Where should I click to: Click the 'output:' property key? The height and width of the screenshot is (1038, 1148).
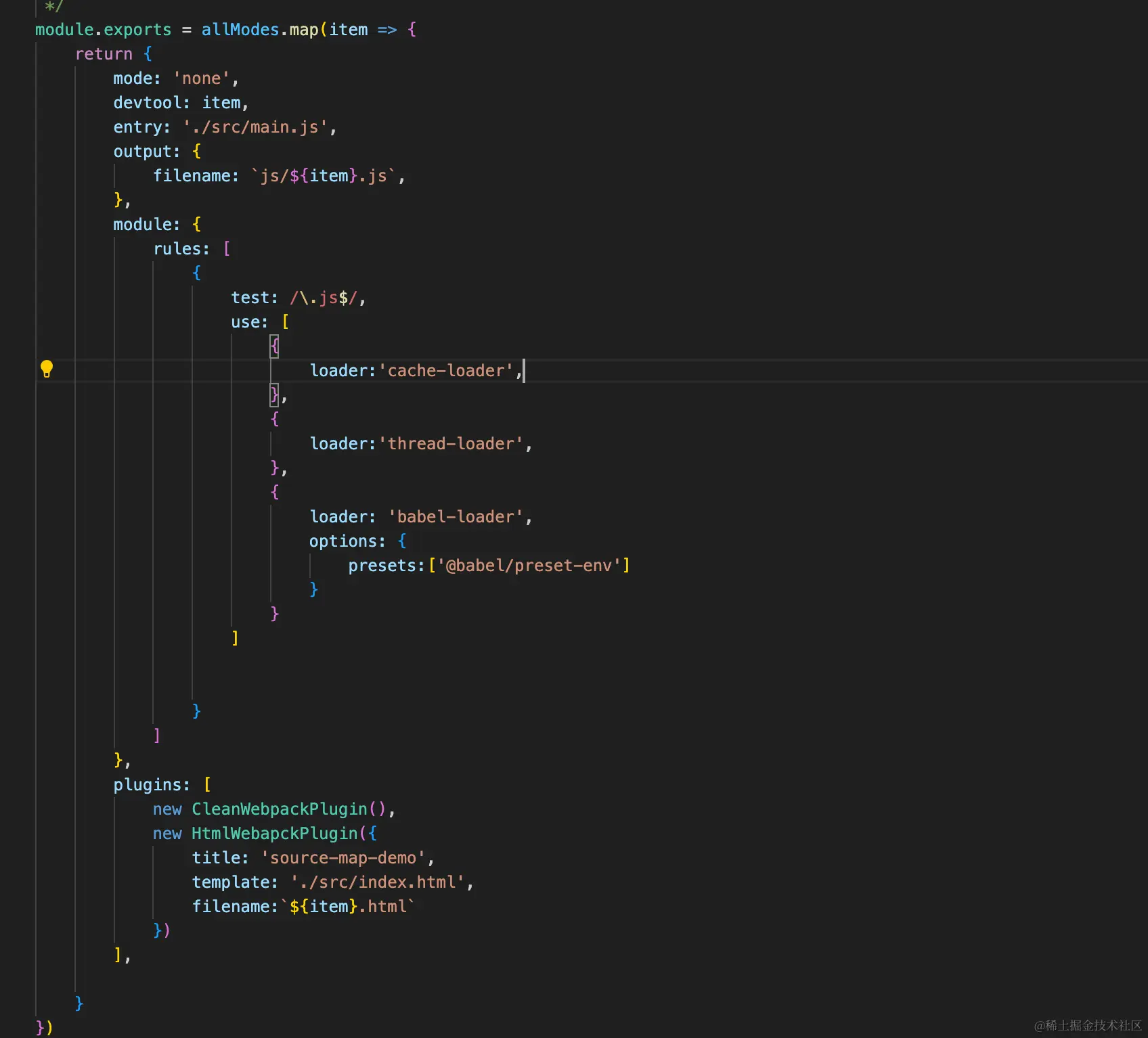tap(147, 152)
